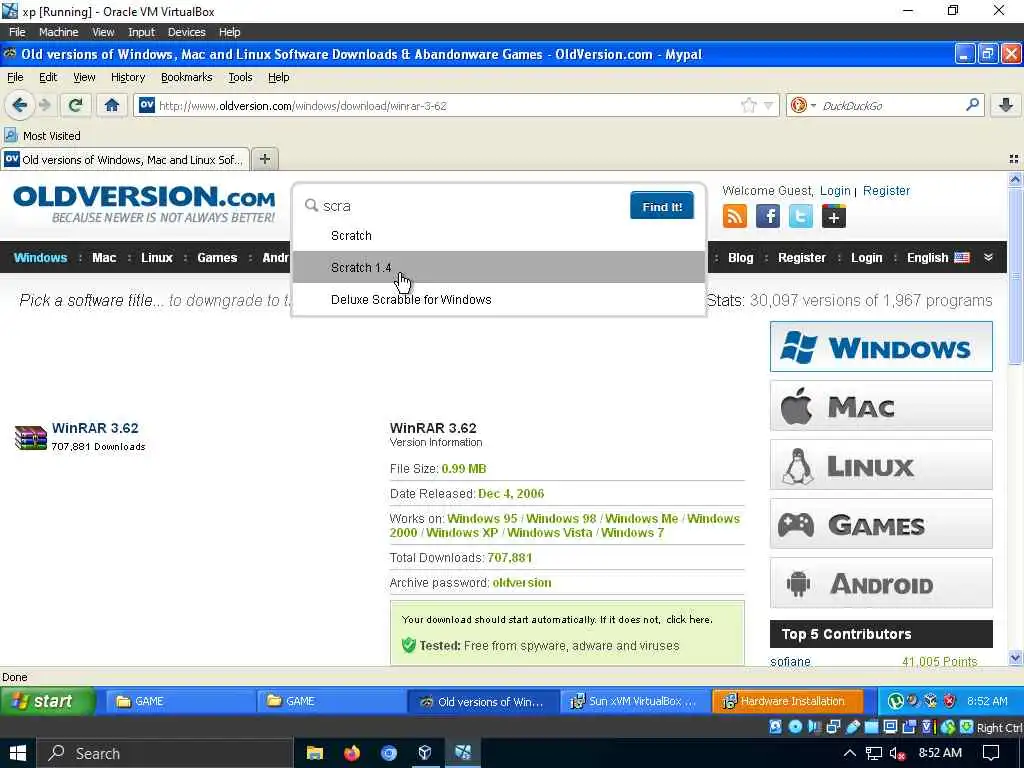This screenshot has width=1024, height=768.
Task: Switch to Sun xVM VirtualBox taskbar item
Action: [637, 701]
